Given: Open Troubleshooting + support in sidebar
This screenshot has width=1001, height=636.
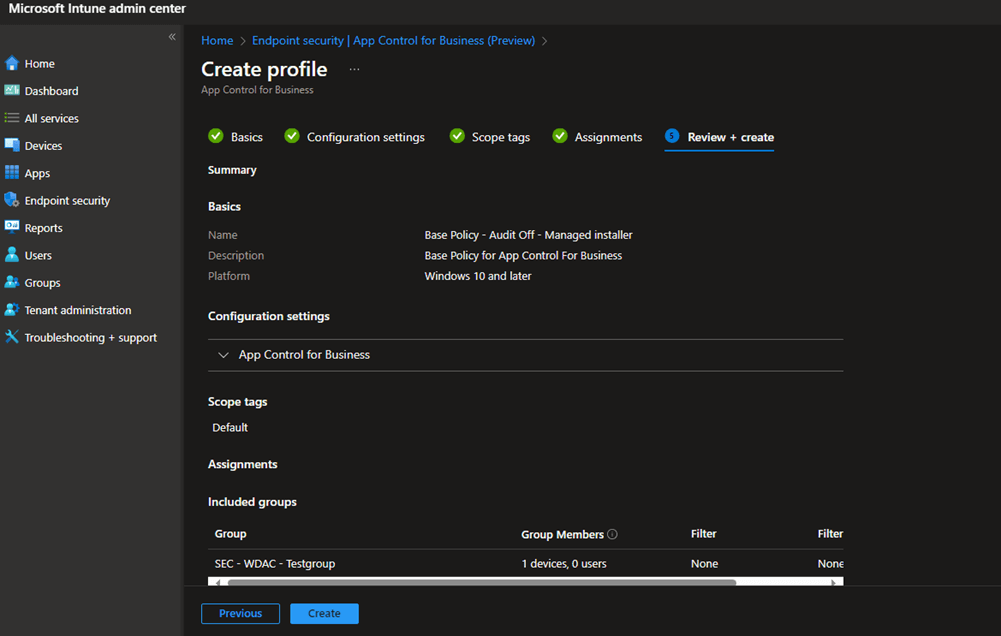Looking at the screenshot, I should tap(91, 338).
